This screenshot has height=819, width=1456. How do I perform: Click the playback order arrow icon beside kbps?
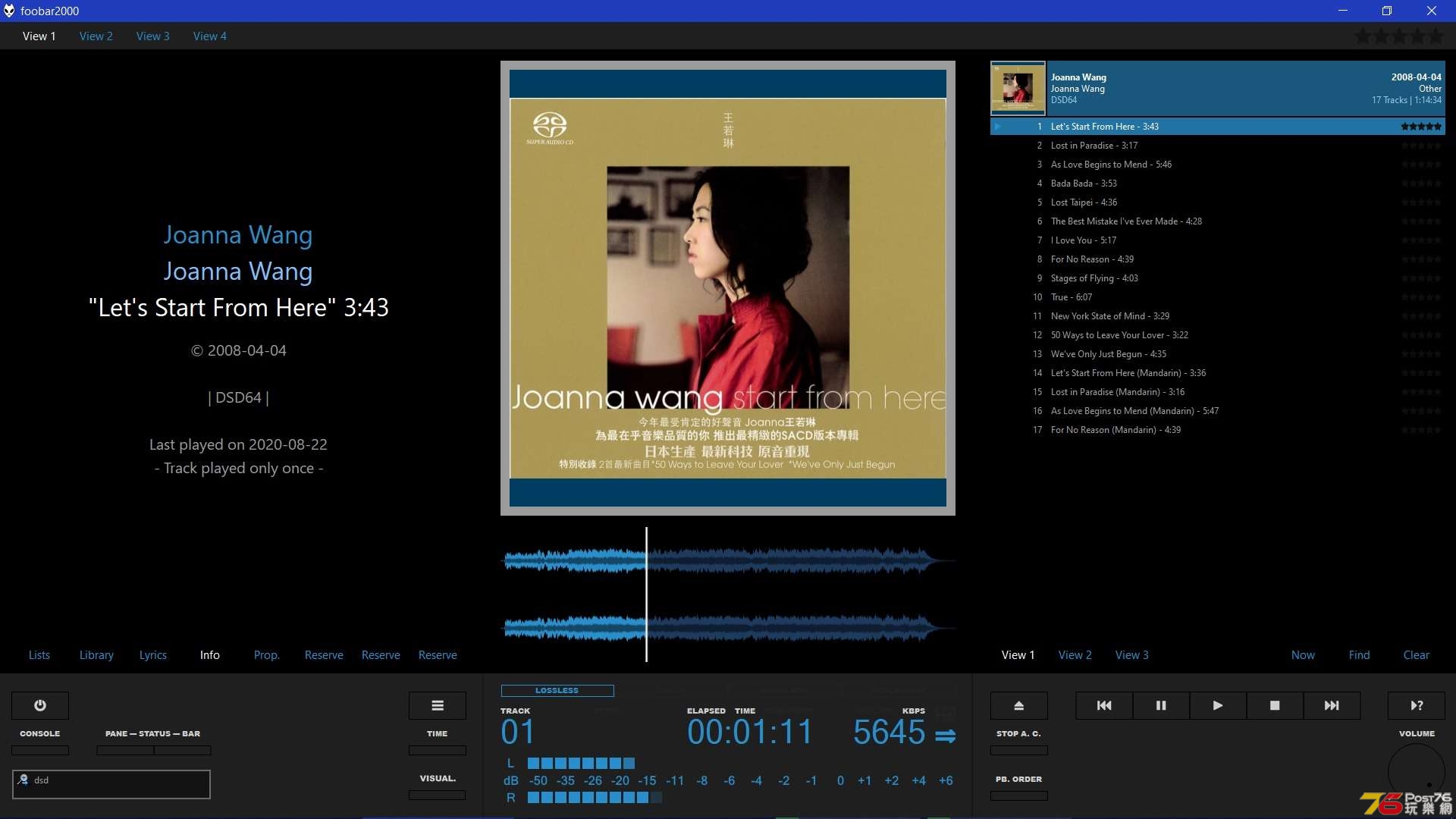pyautogui.click(x=945, y=736)
